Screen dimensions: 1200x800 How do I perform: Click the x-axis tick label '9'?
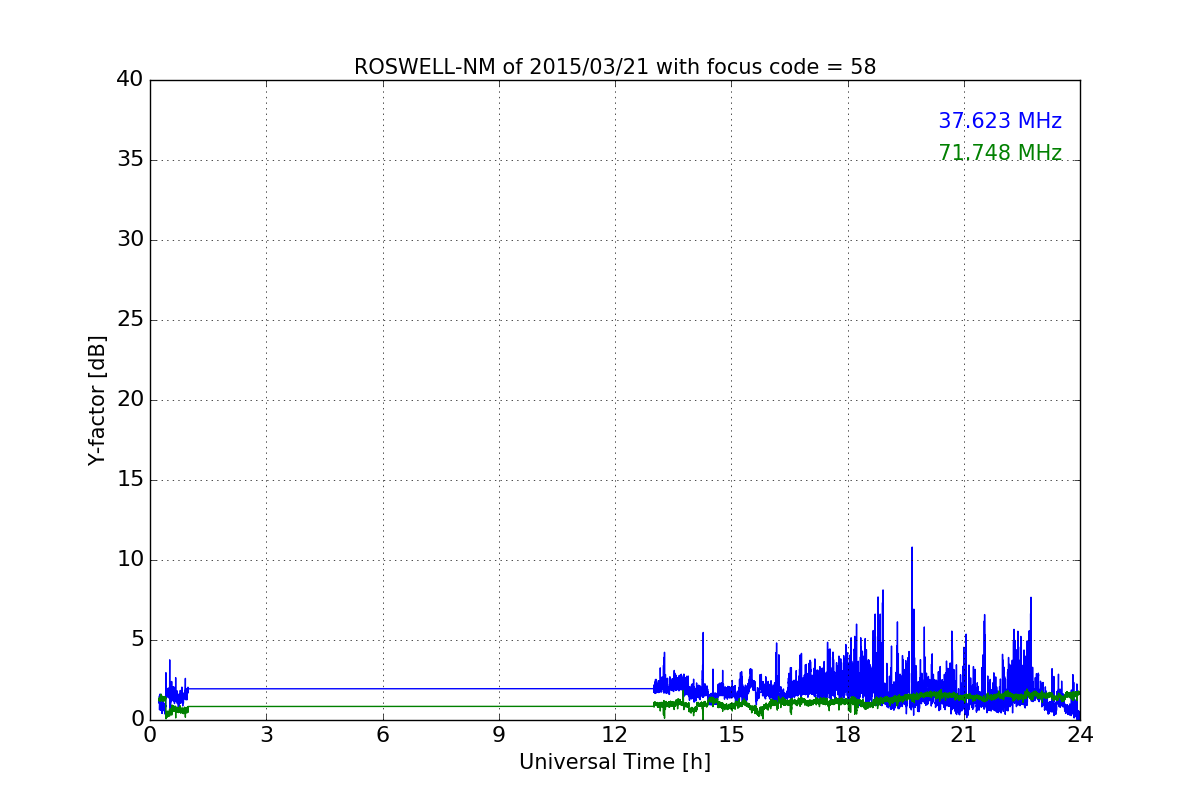coord(499,735)
